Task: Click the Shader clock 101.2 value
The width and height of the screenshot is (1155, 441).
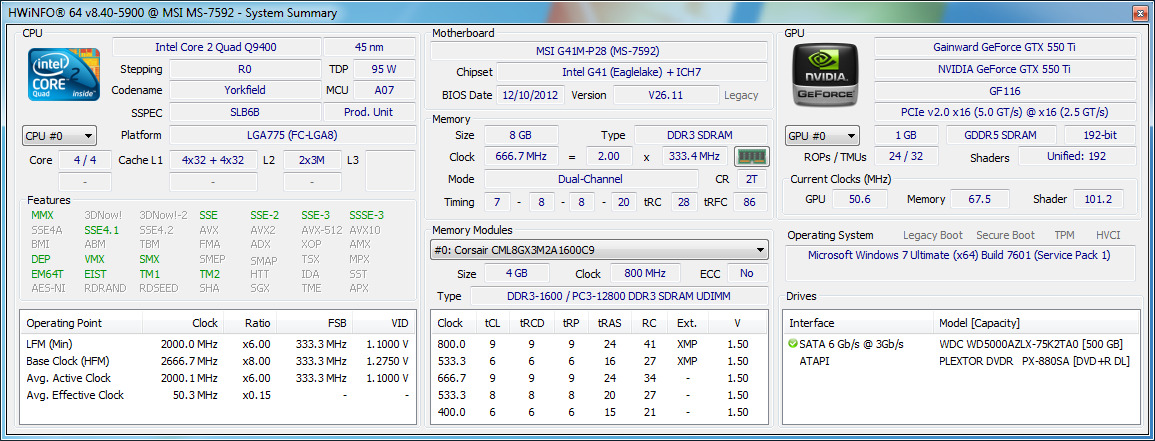Action: pos(1098,199)
